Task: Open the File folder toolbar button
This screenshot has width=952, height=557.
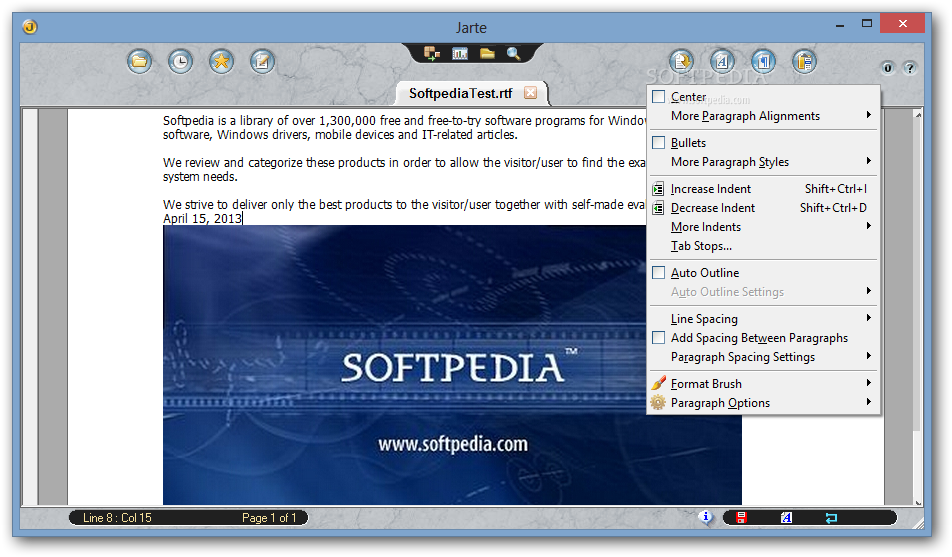Action: 140,61
